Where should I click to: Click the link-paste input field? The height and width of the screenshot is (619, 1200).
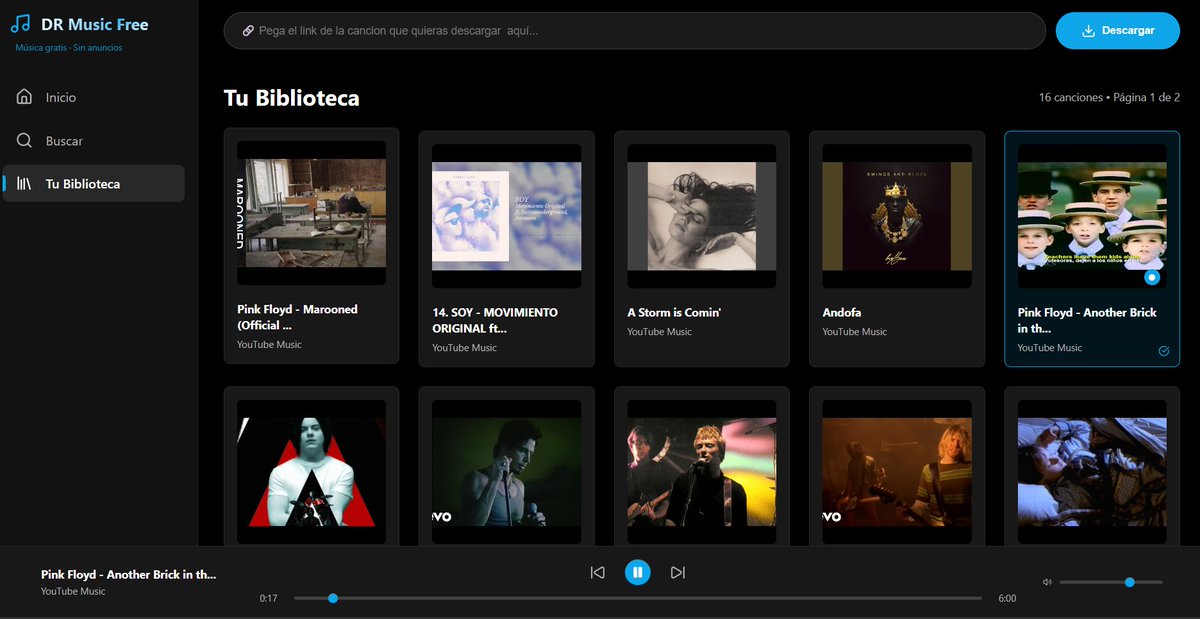[x=634, y=31]
